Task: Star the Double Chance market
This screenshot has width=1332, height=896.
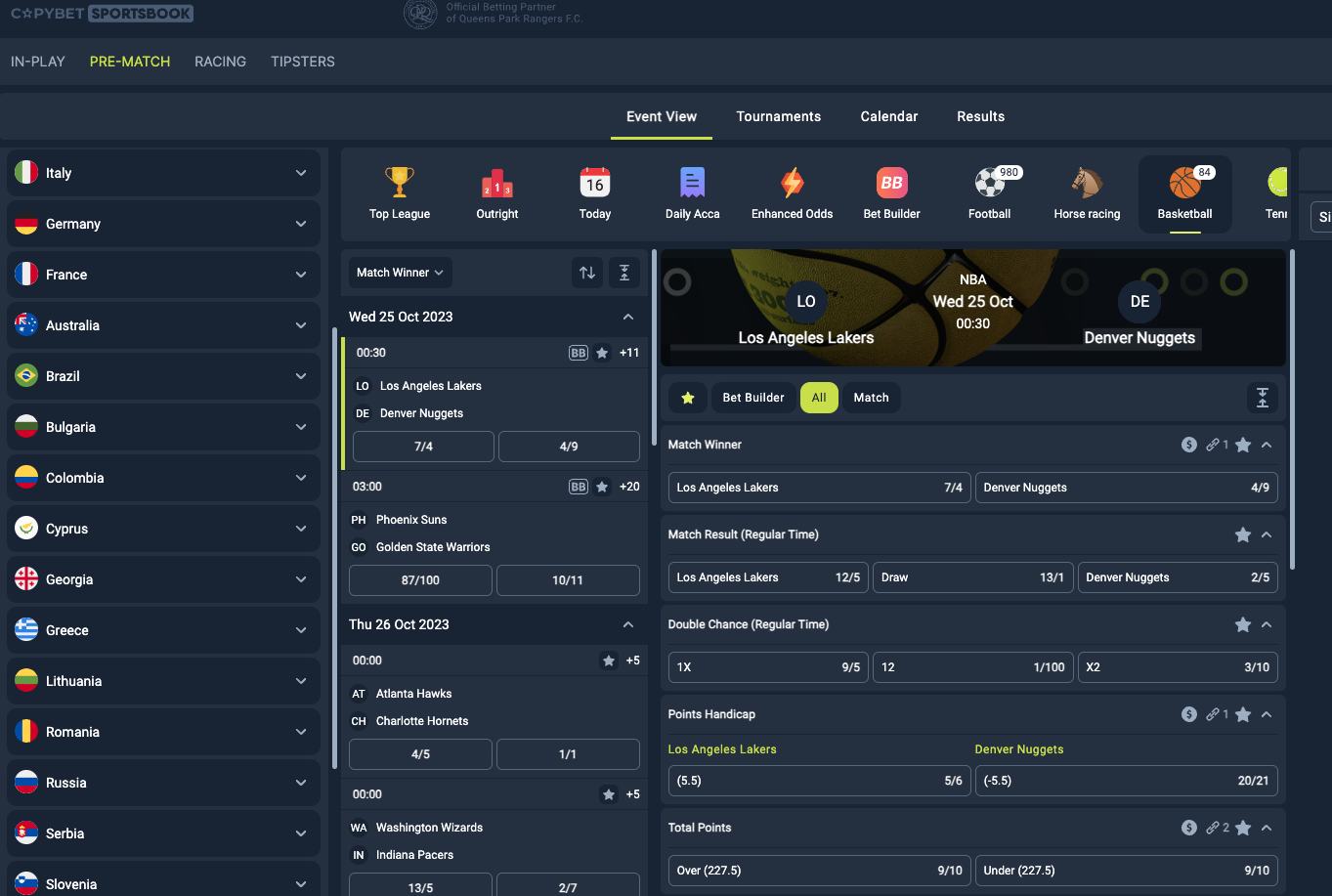Action: pos(1243,624)
